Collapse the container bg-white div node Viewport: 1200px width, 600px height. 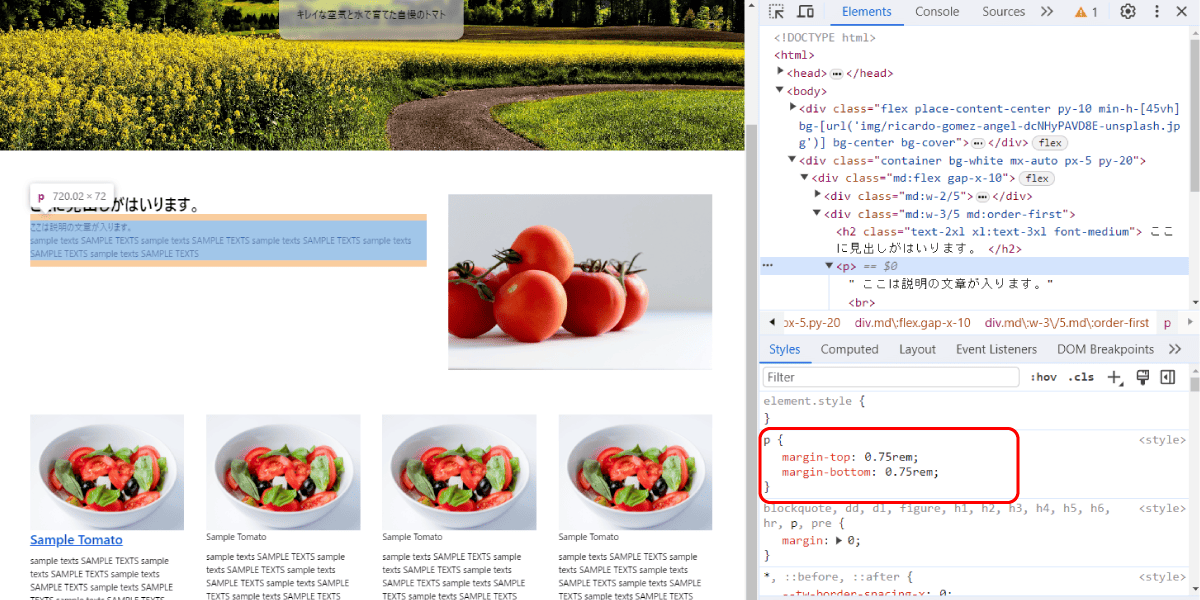click(x=793, y=160)
